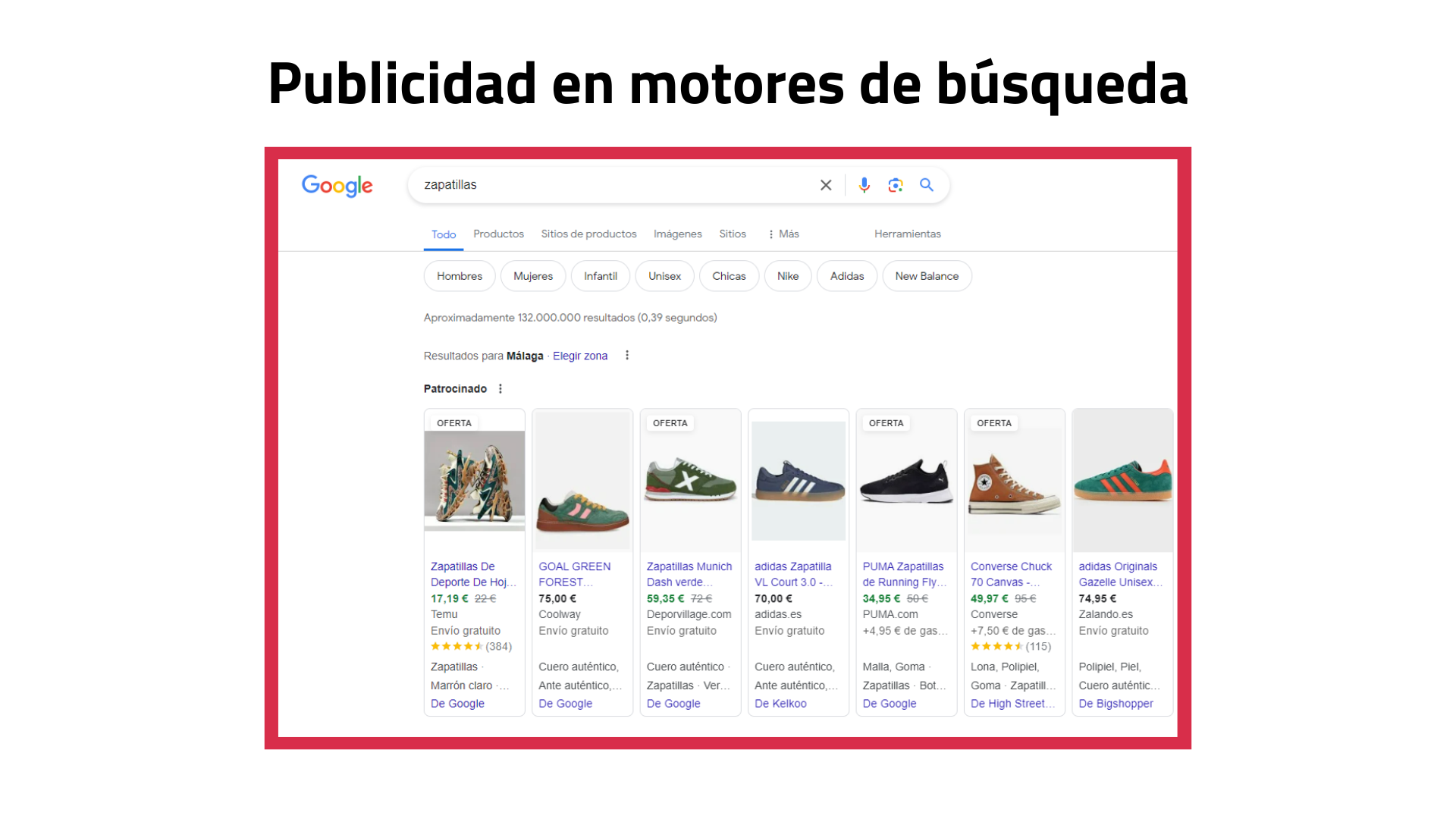1456x819 pixels.
Task: Select the Todo tab
Action: 444,234
